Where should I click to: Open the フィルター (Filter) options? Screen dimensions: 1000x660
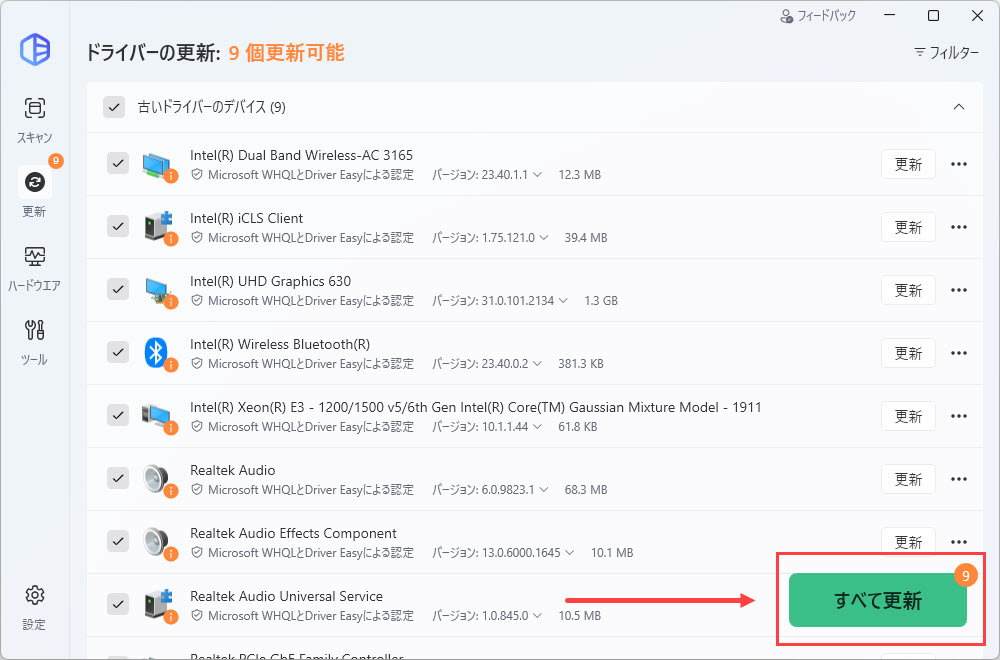tap(946, 52)
